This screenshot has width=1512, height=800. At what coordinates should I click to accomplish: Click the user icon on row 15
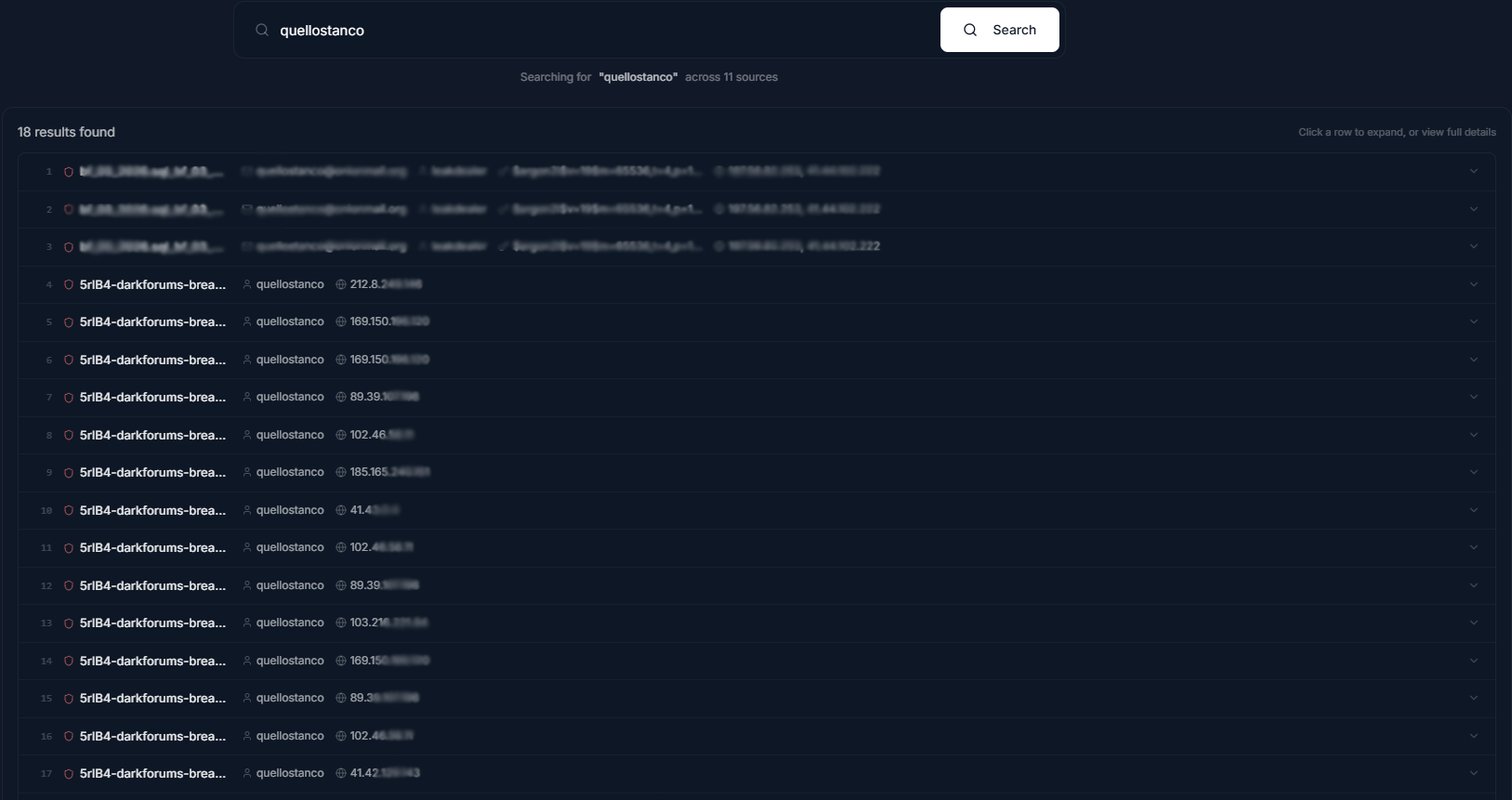click(247, 698)
